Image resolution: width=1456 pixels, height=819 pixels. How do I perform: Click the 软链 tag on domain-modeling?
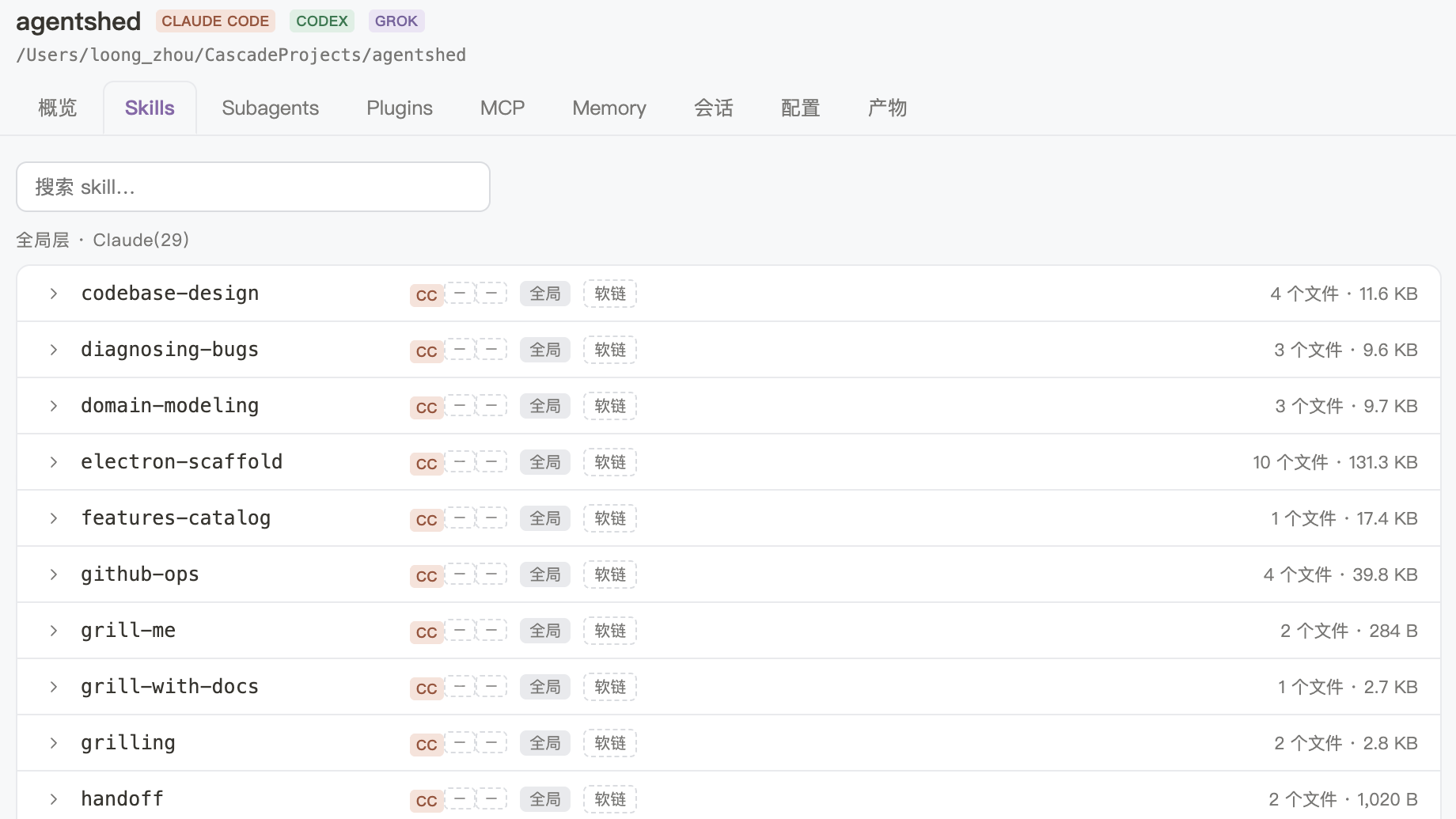[610, 406]
